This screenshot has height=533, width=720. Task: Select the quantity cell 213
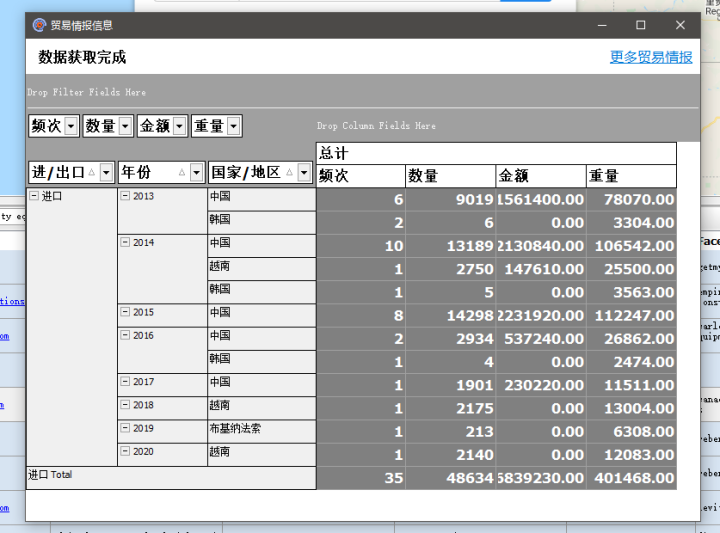(450, 432)
